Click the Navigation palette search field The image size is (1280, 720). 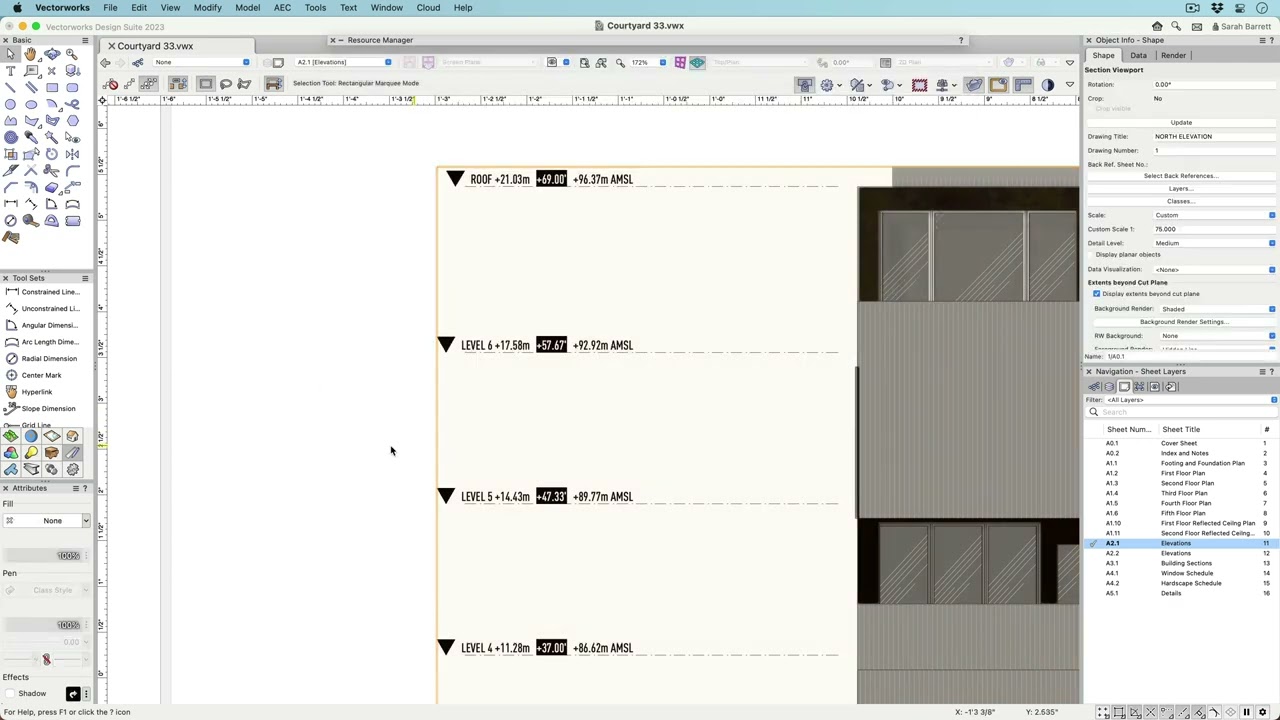1181,412
